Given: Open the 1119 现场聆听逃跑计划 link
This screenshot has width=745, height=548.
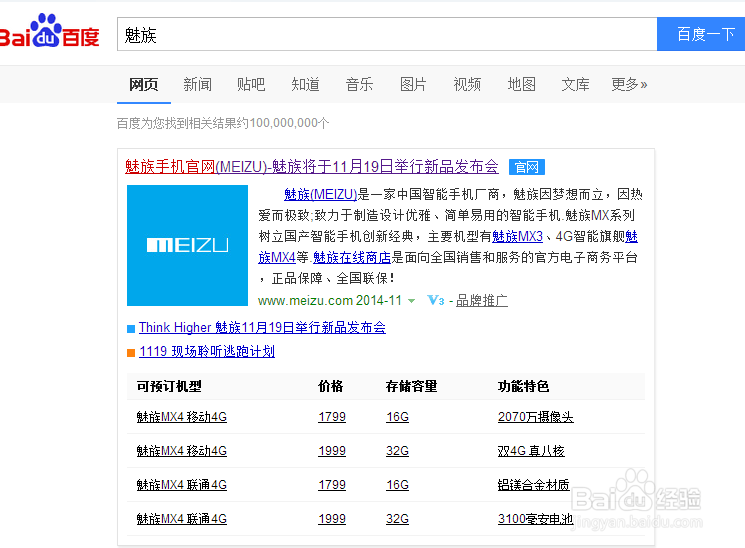Looking at the screenshot, I should 207,352.
